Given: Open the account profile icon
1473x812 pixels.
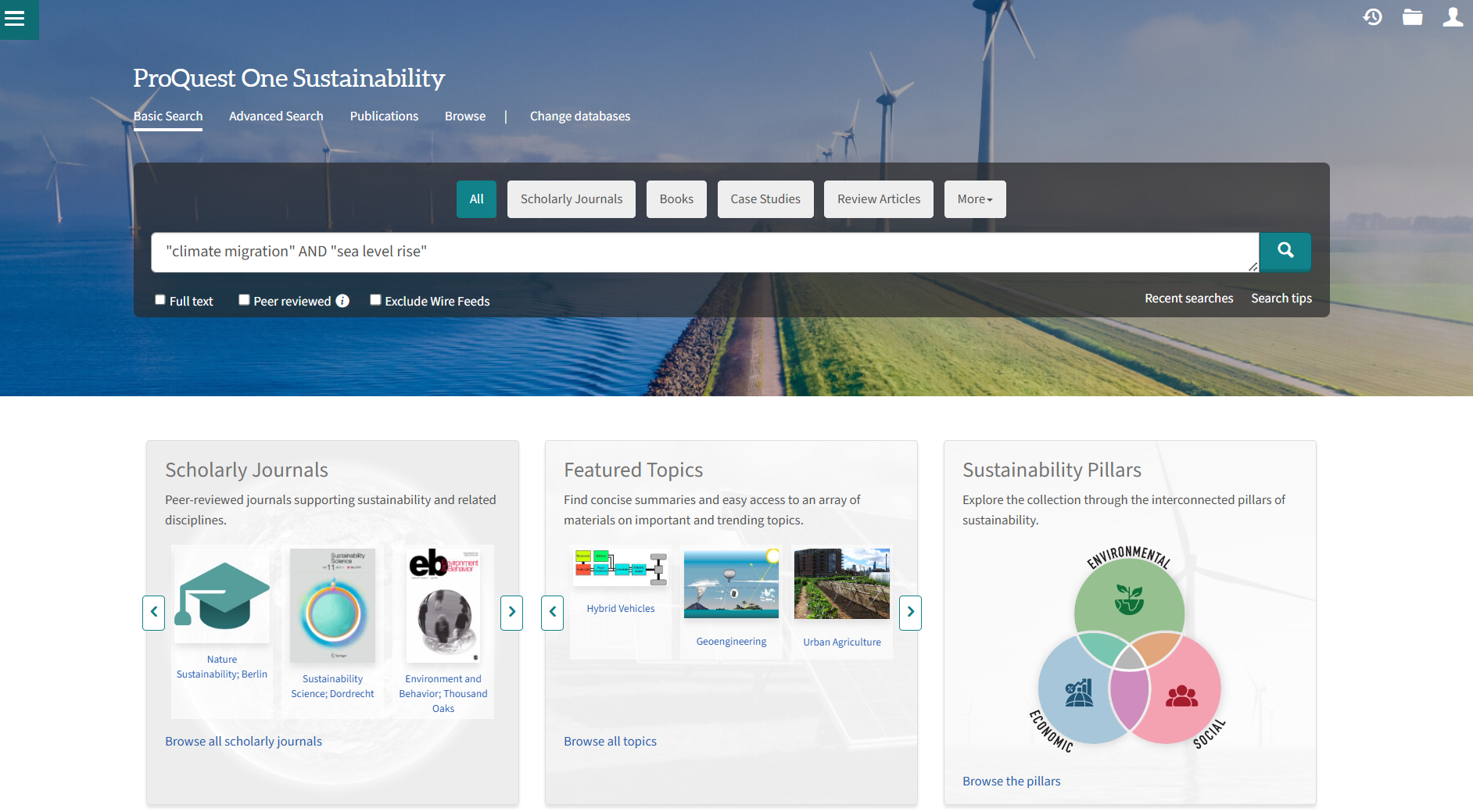Looking at the screenshot, I should point(1453,16).
